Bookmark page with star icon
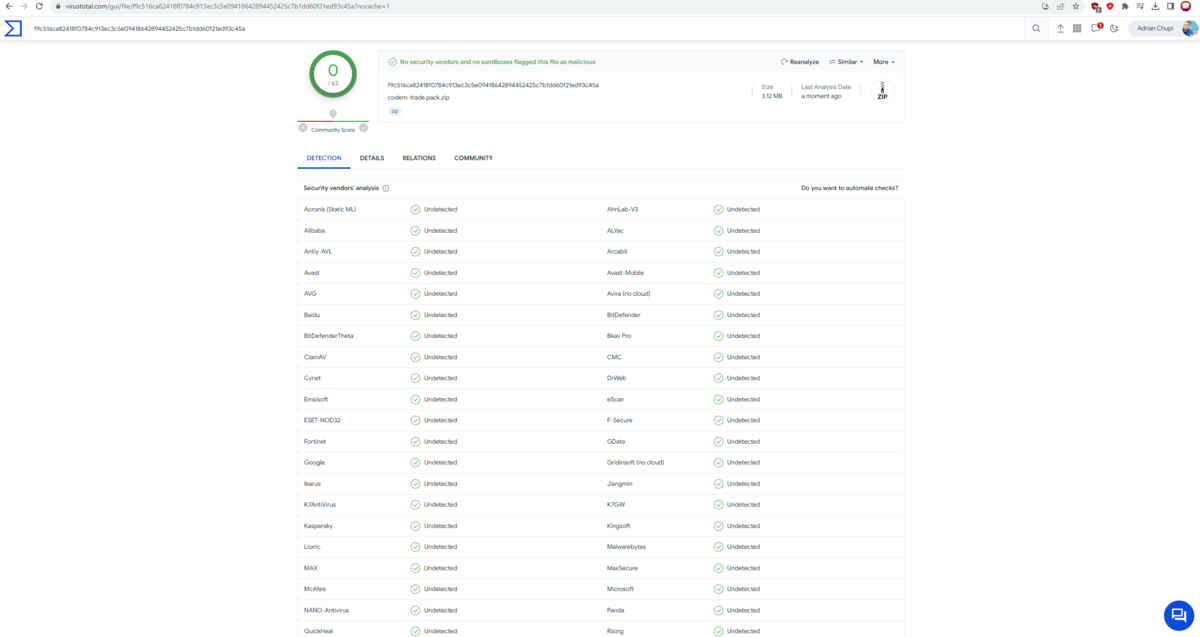This screenshot has width=1200, height=637. point(1076,6)
